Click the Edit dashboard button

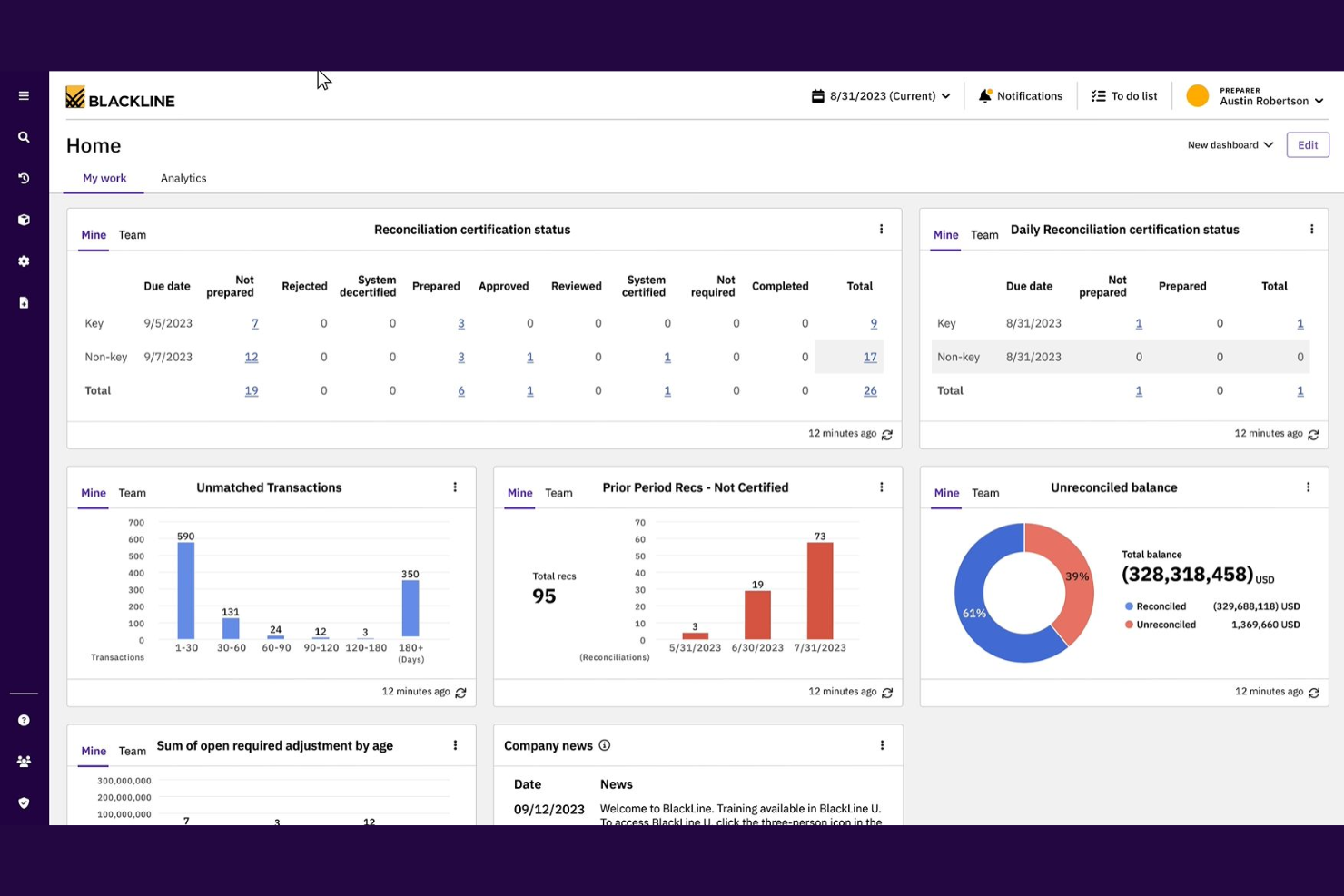point(1308,145)
